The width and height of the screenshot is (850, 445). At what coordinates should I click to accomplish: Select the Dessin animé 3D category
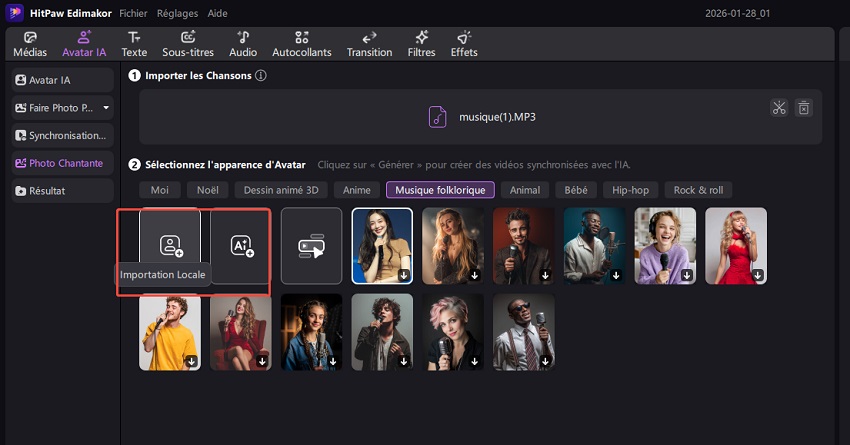pos(281,190)
